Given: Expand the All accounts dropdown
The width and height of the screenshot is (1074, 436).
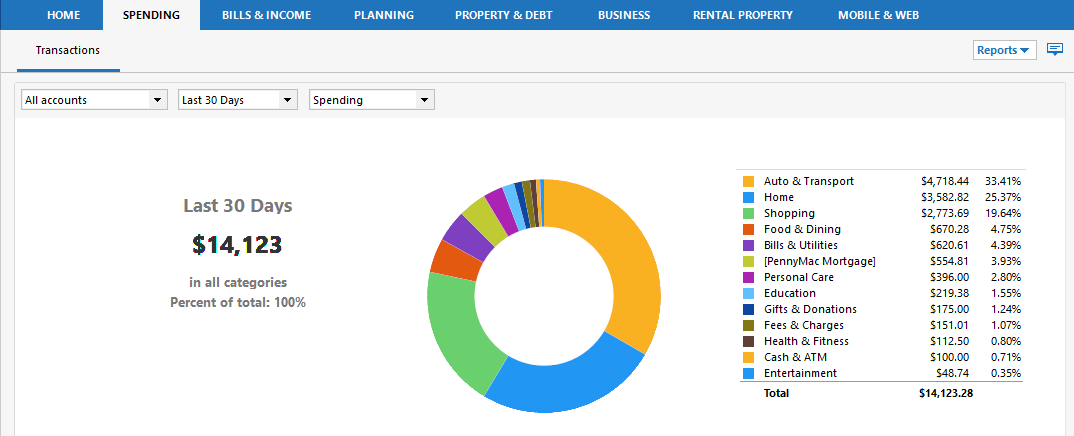Looking at the screenshot, I should pyautogui.click(x=94, y=100).
